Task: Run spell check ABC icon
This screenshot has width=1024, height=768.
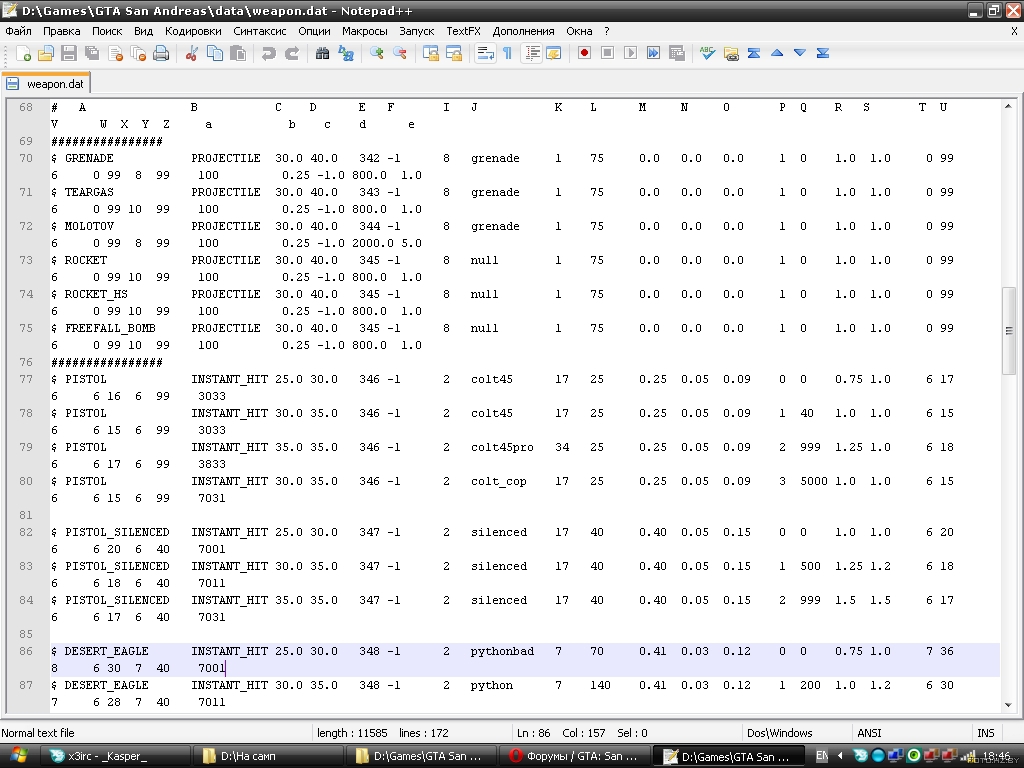Action: [707, 54]
